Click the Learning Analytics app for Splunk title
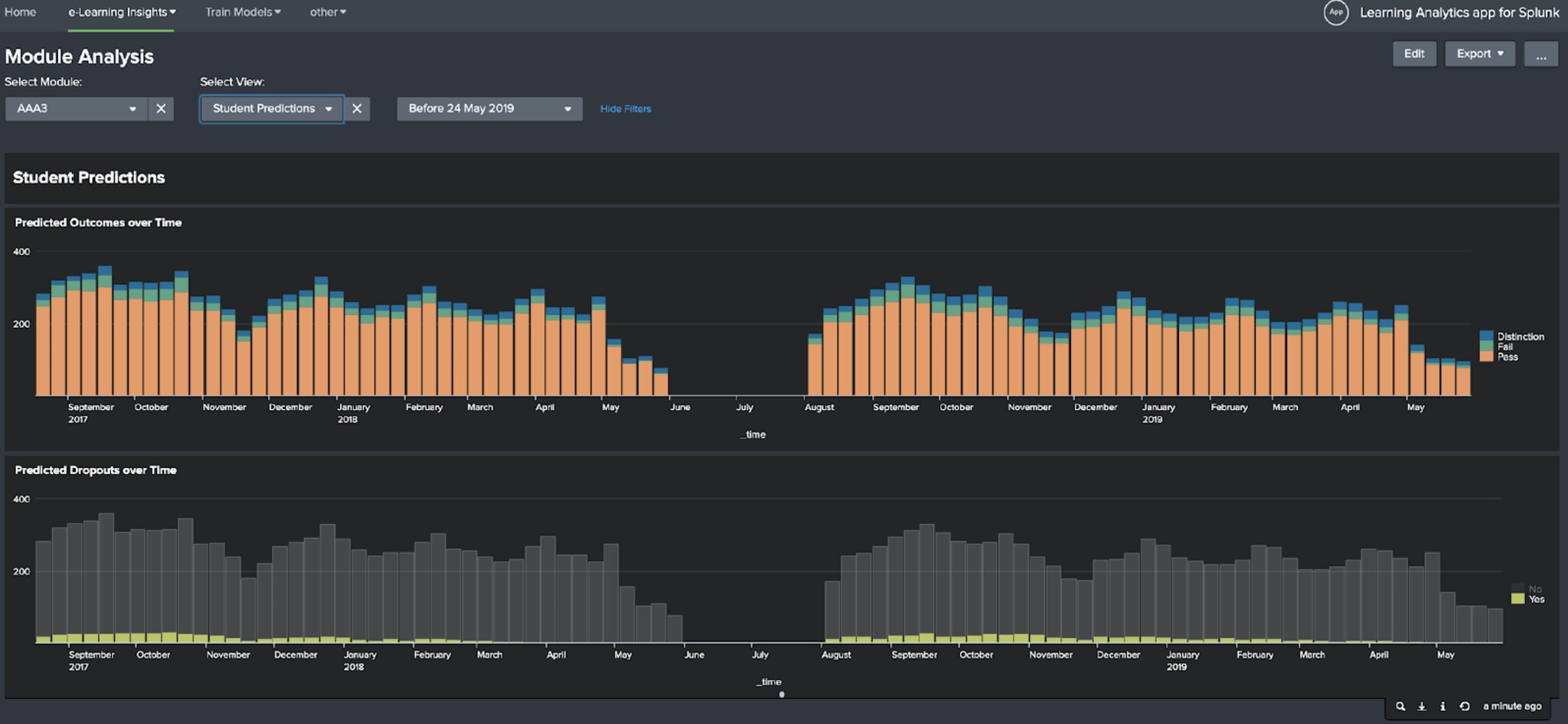1568x724 pixels. click(1459, 12)
